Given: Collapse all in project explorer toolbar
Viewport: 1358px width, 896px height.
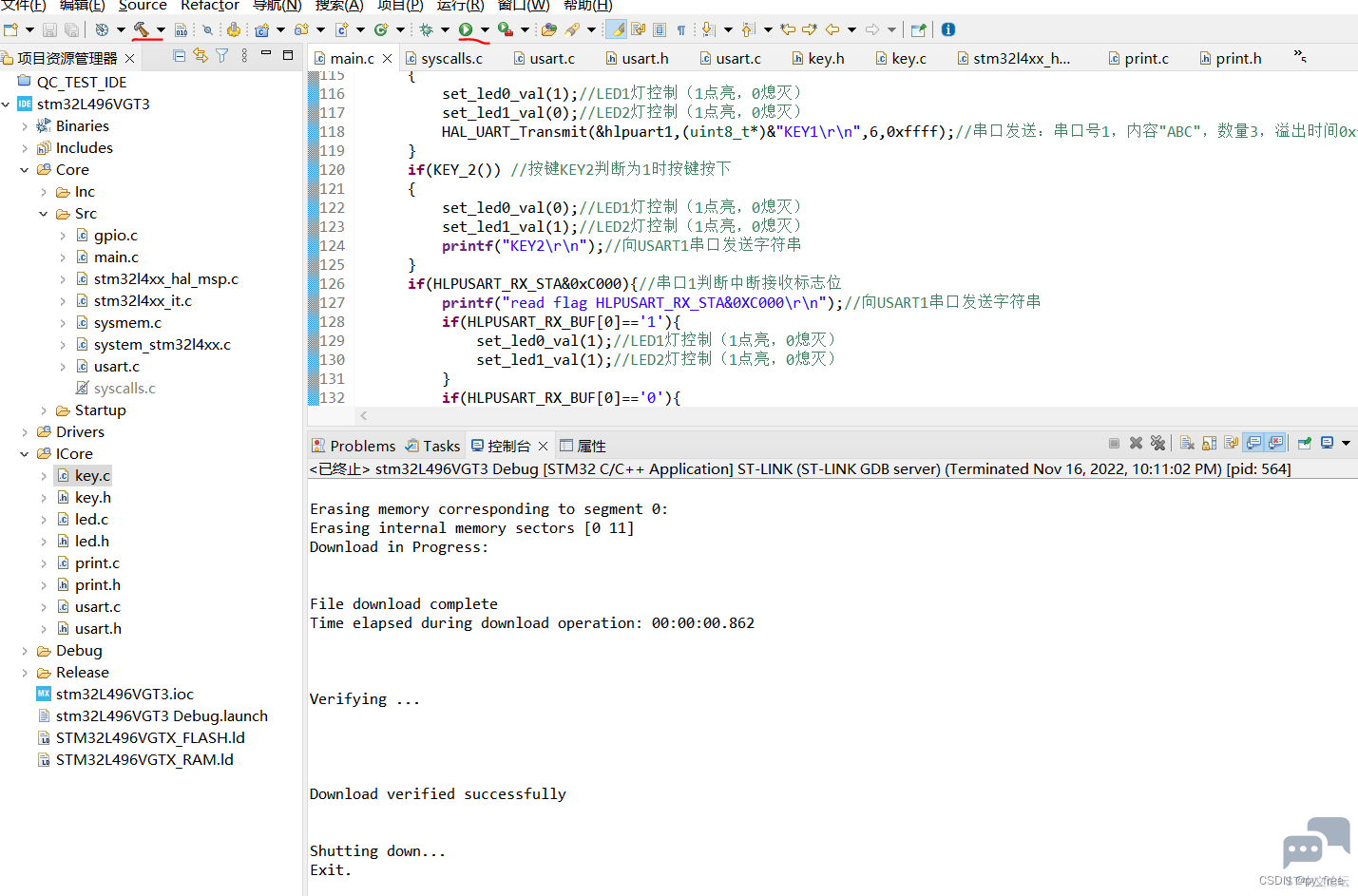Looking at the screenshot, I should [x=180, y=56].
